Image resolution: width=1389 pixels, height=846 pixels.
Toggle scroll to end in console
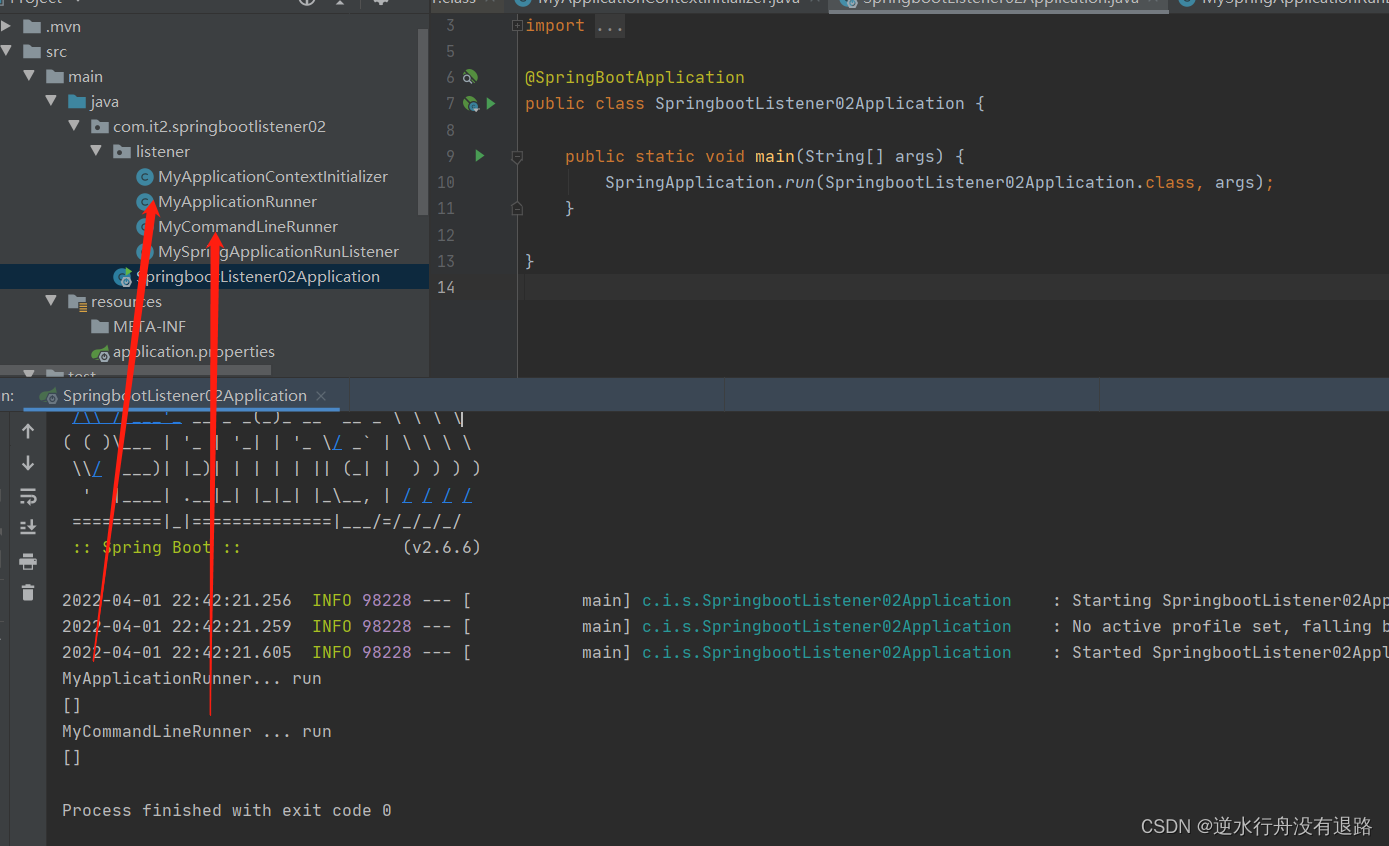pos(28,527)
